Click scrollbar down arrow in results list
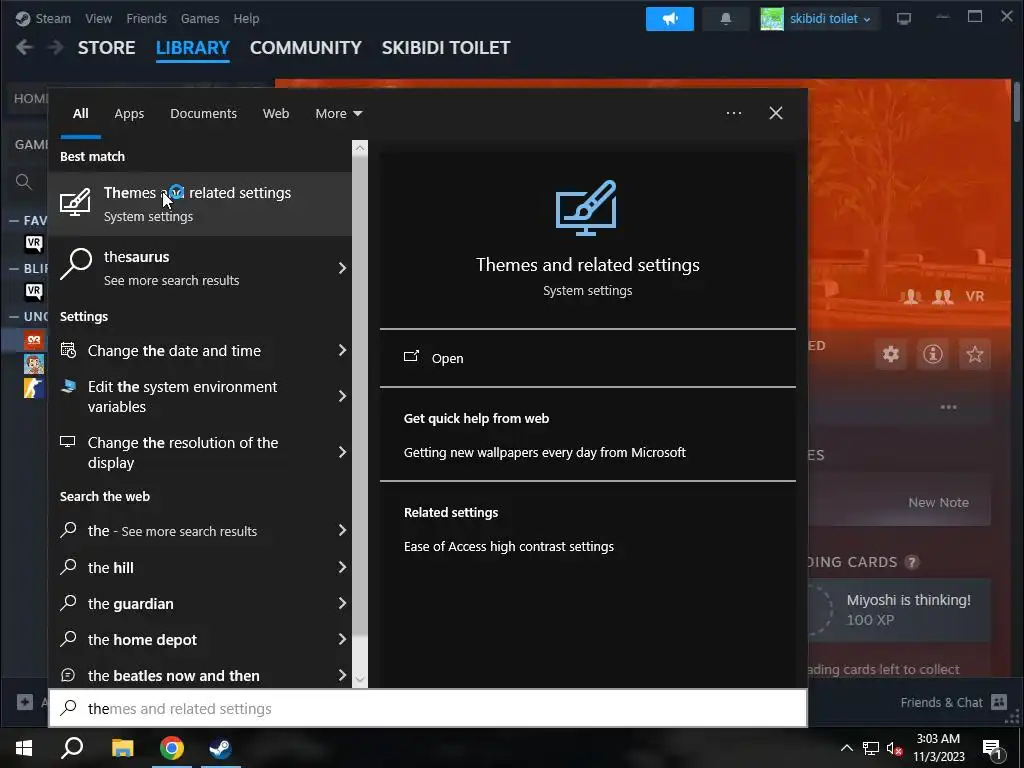The height and width of the screenshot is (768, 1024). point(360,679)
